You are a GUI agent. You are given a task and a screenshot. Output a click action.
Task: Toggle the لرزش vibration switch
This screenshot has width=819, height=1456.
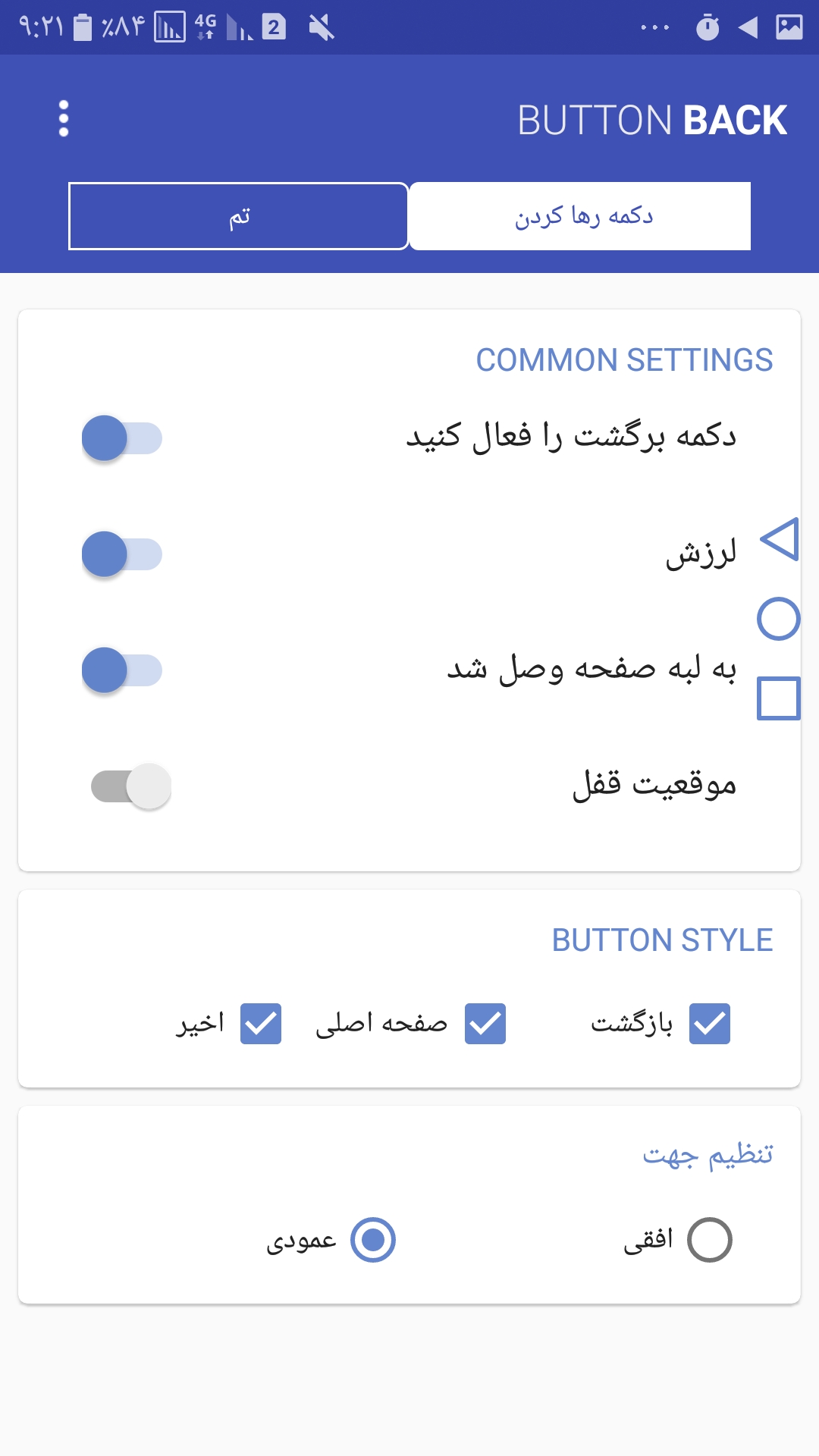(x=122, y=554)
